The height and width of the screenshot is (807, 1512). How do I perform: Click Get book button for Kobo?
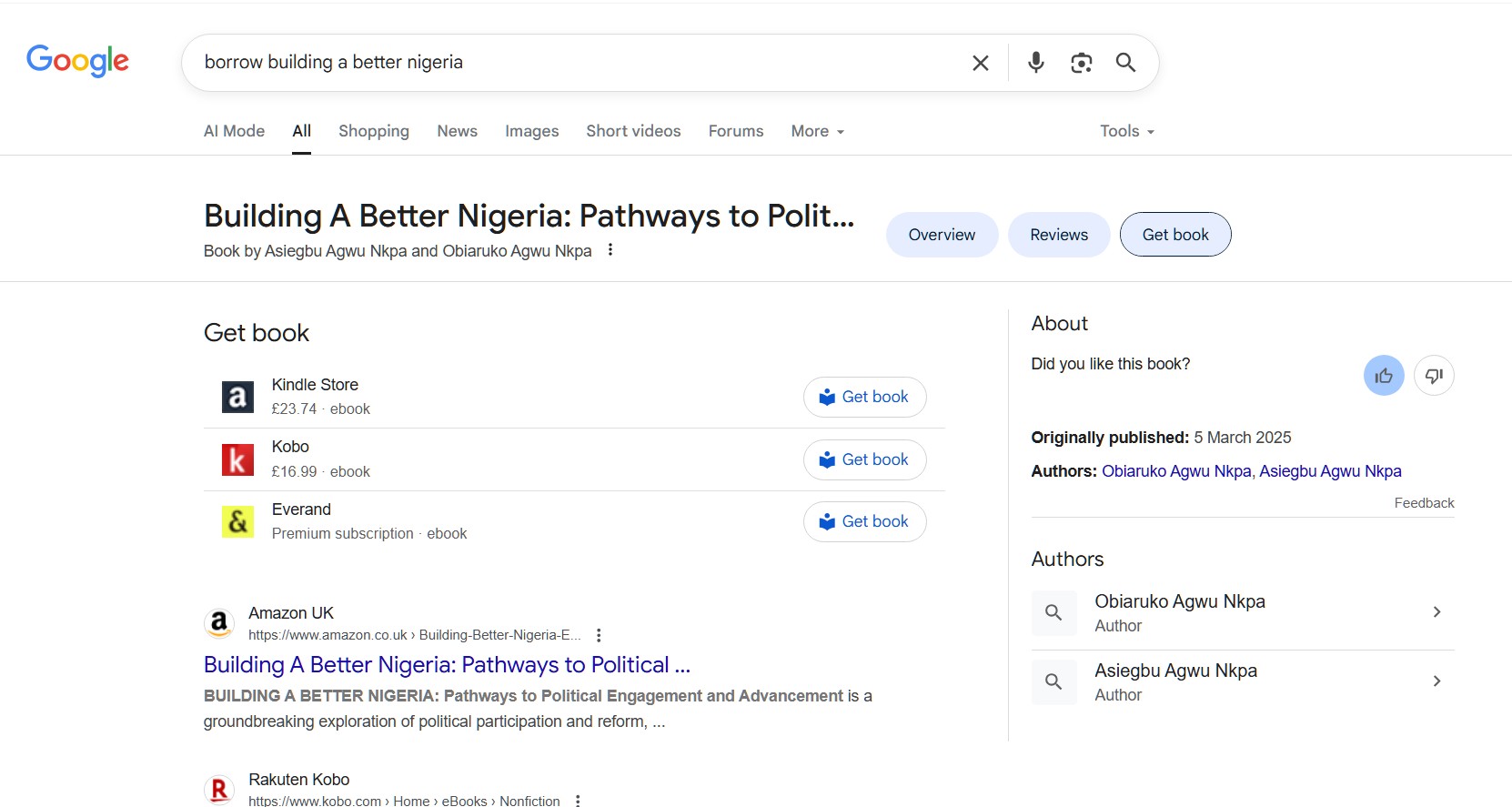(x=864, y=459)
